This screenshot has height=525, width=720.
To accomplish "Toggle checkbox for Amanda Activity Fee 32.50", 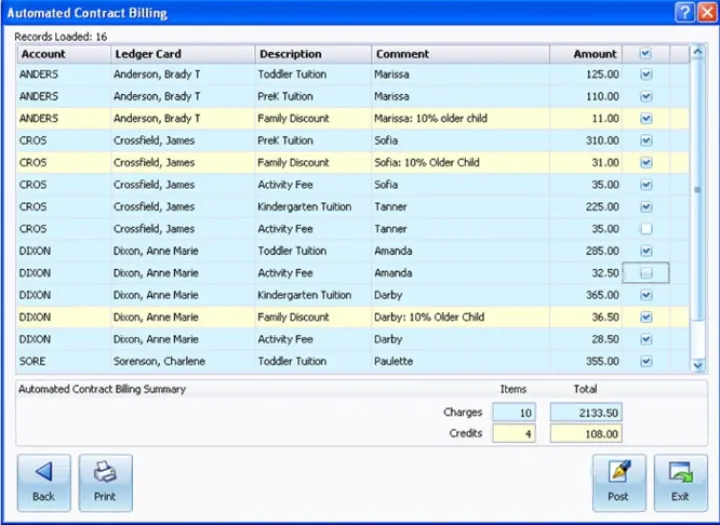I will (646, 273).
